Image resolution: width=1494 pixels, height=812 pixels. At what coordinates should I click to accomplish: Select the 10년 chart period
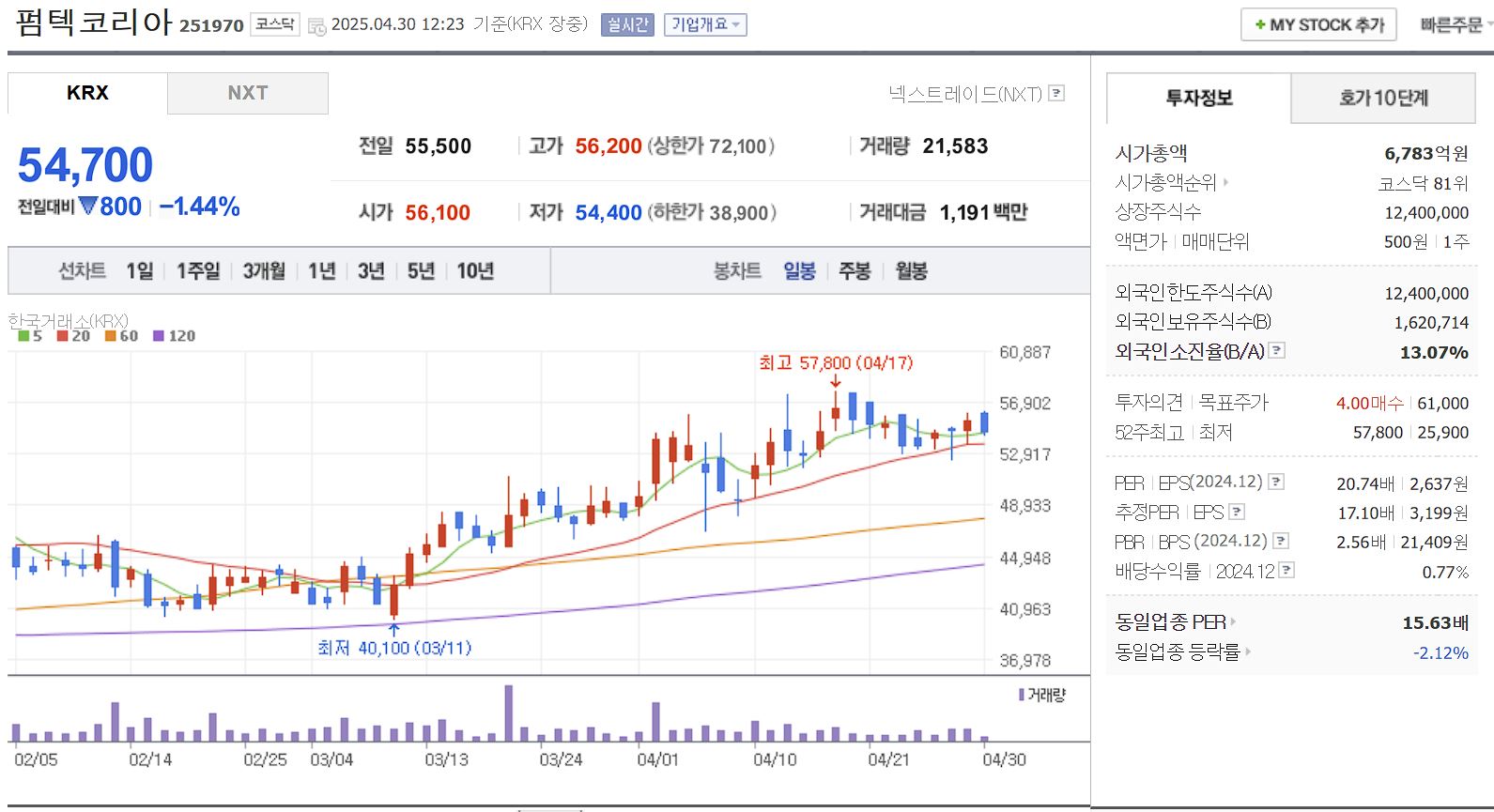click(x=475, y=271)
